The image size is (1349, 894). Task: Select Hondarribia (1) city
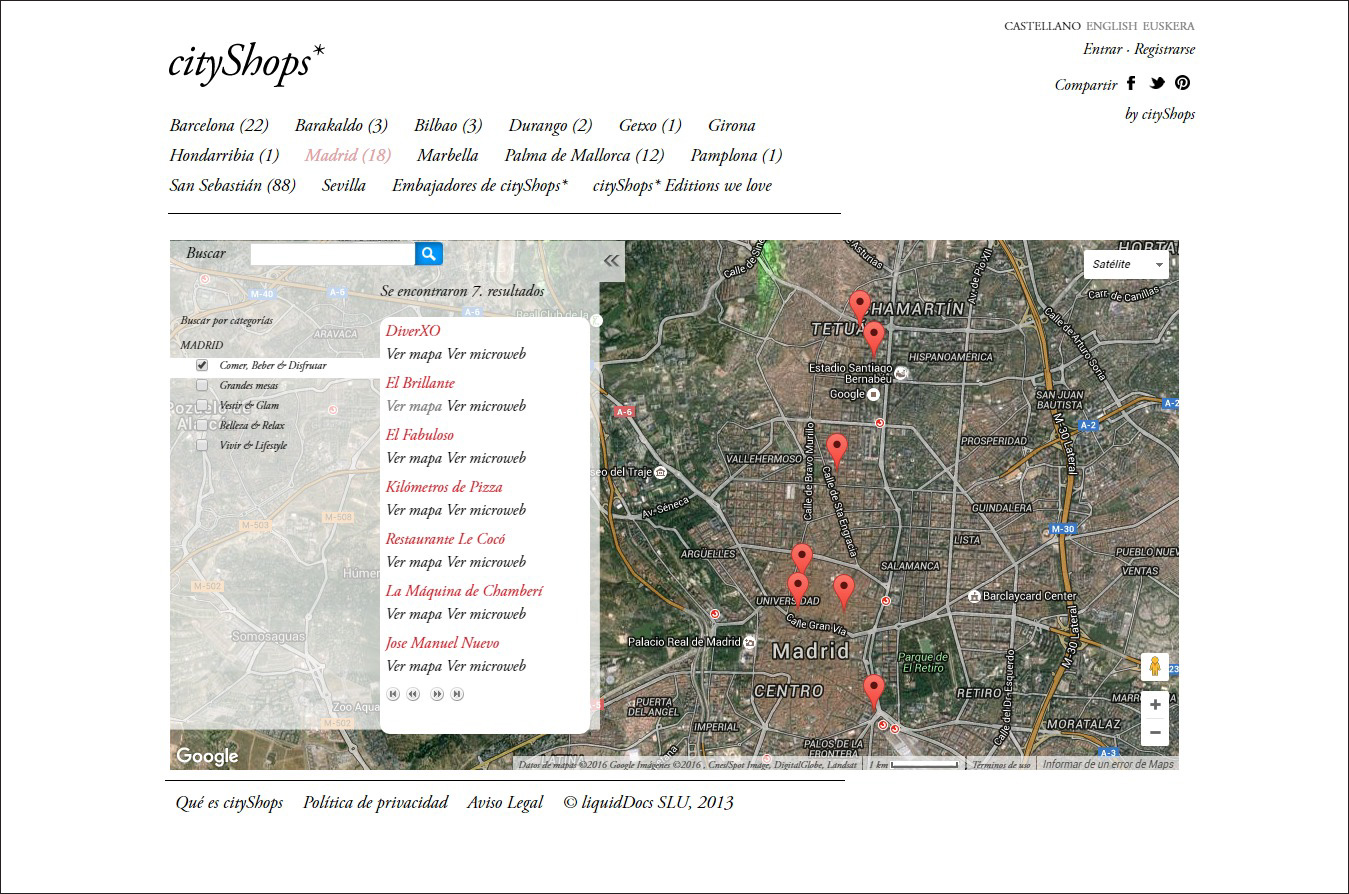pyautogui.click(x=224, y=155)
